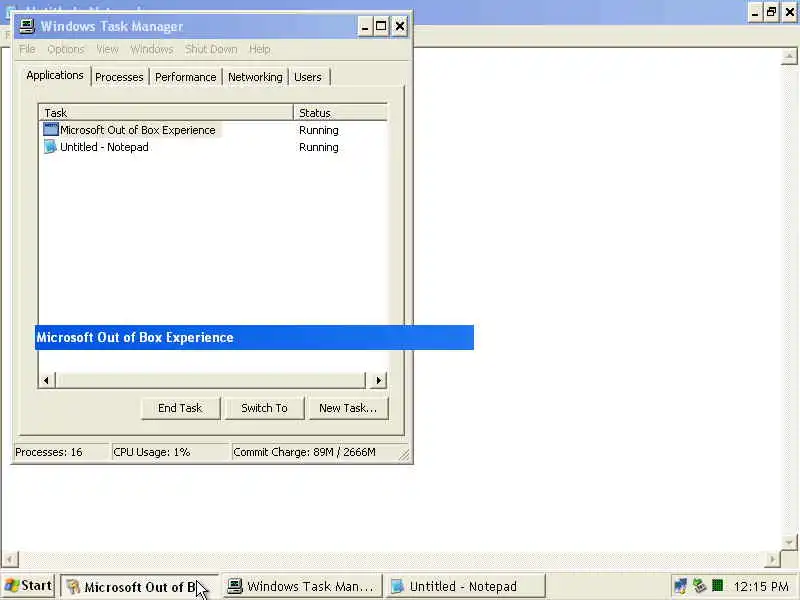Viewport: 800px width, 600px height.
Task: Open the View menu in Task Manager
Action: 107,49
